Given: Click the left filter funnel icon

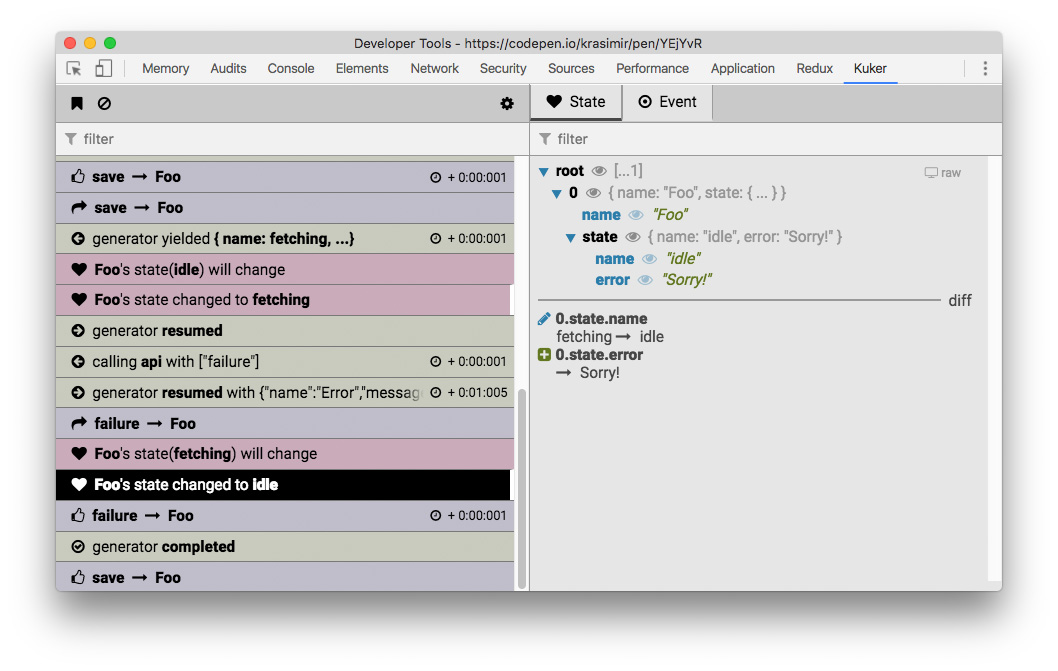Looking at the screenshot, I should [x=71, y=139].
